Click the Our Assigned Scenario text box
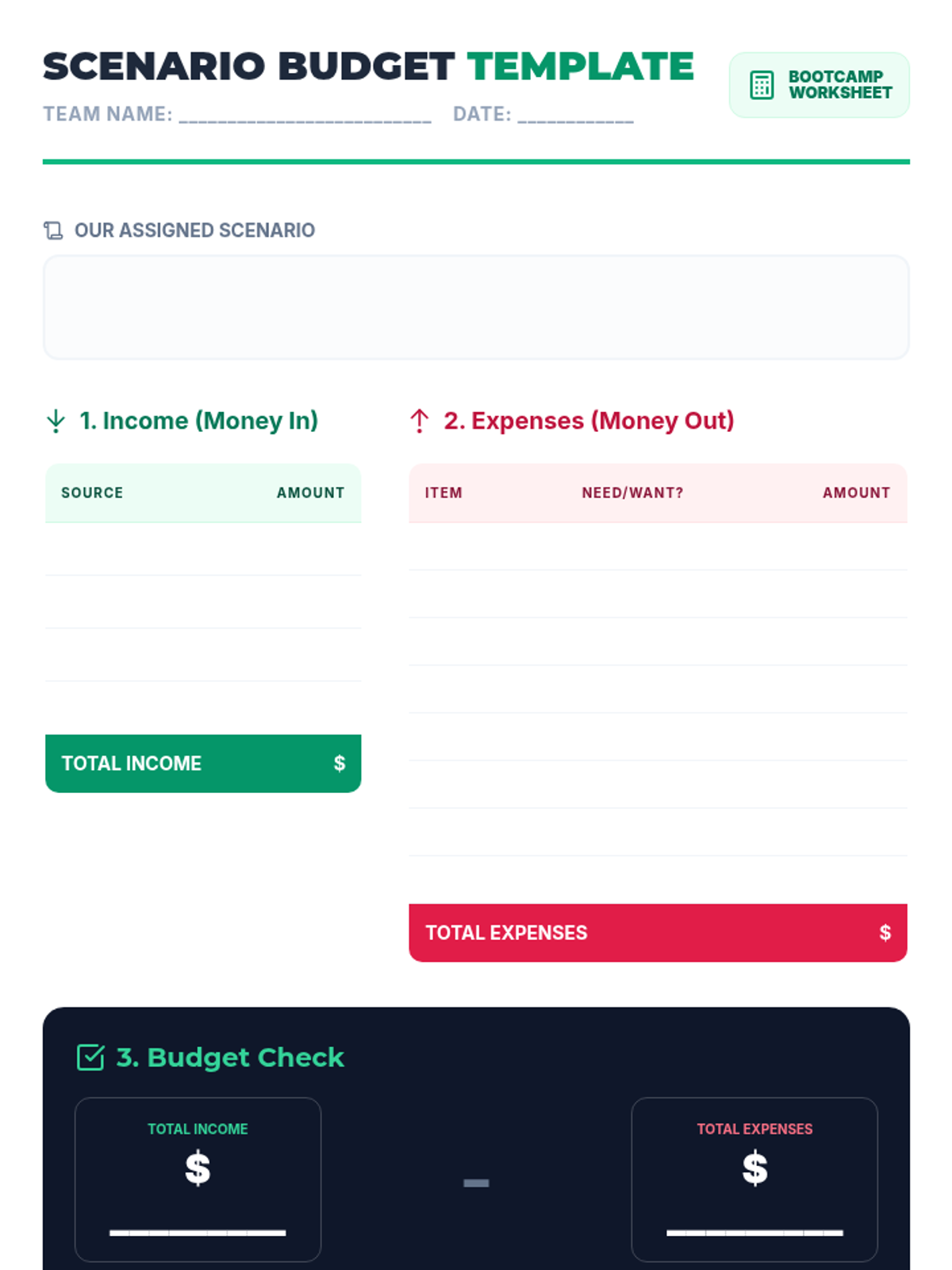 click(x=476, y=307)
